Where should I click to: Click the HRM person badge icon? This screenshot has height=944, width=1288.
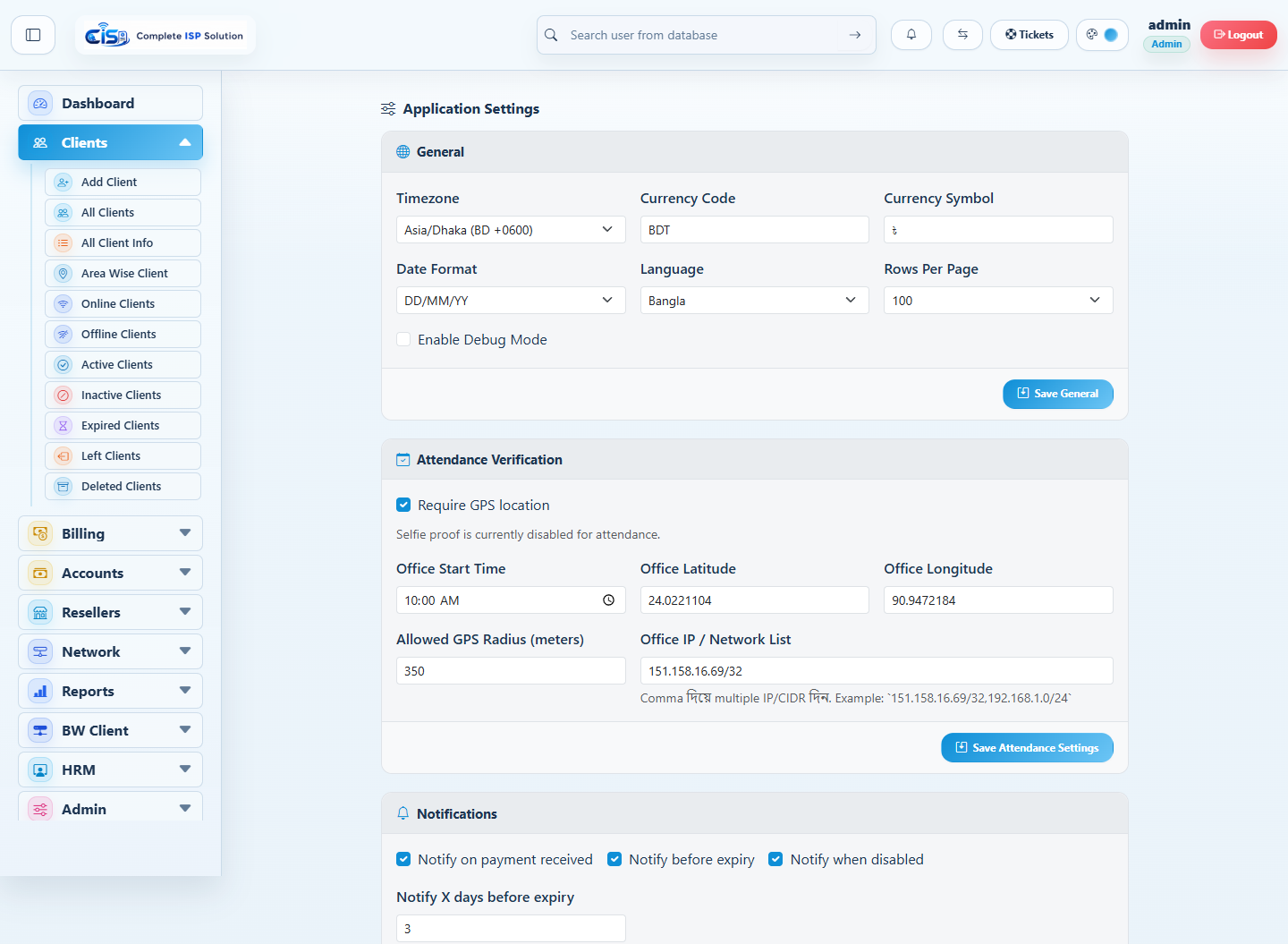(x=40, y=770)
